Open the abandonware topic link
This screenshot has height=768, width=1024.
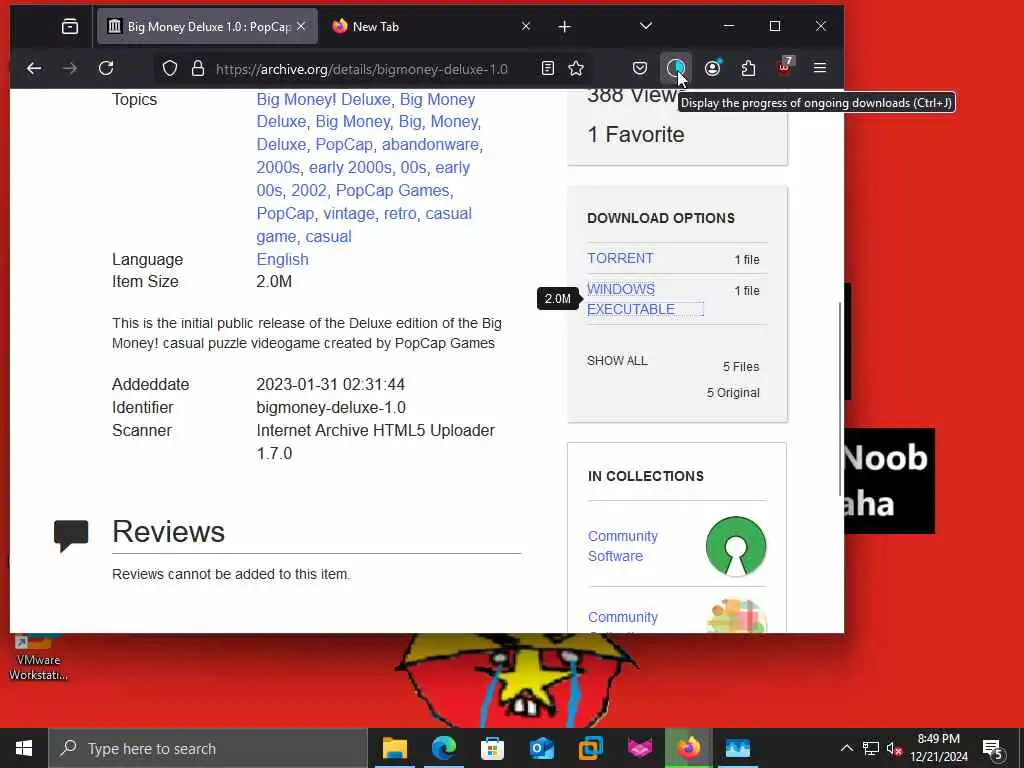pyautogui.click(x=430, y=144)
